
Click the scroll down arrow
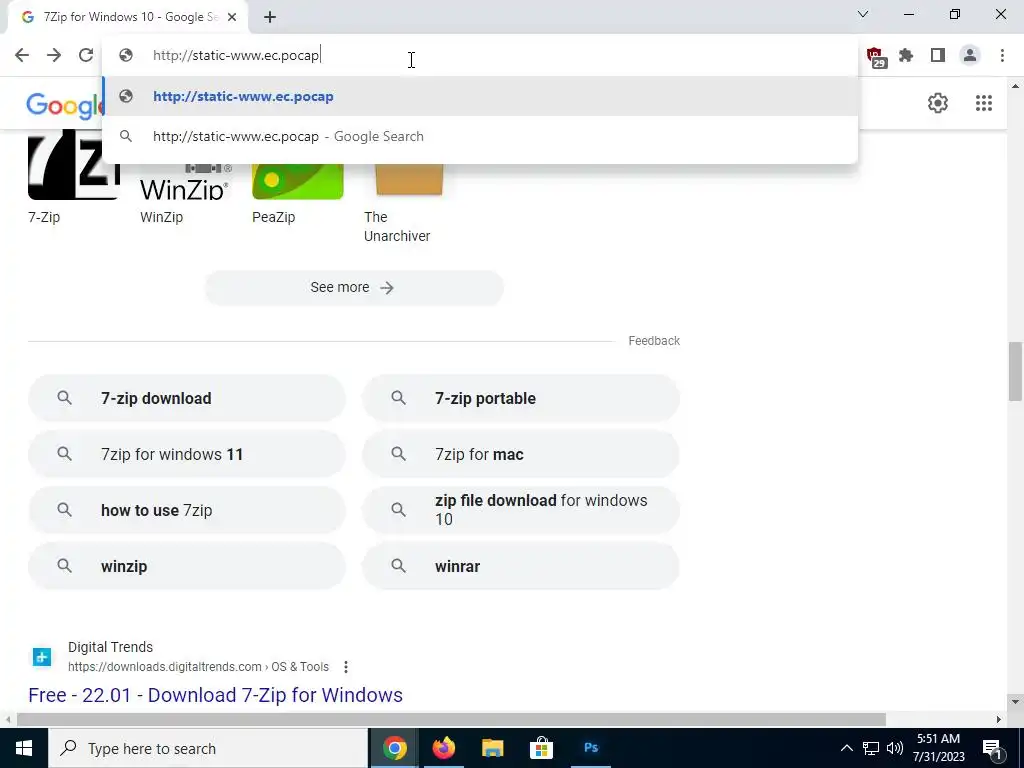pos(1015,702)
